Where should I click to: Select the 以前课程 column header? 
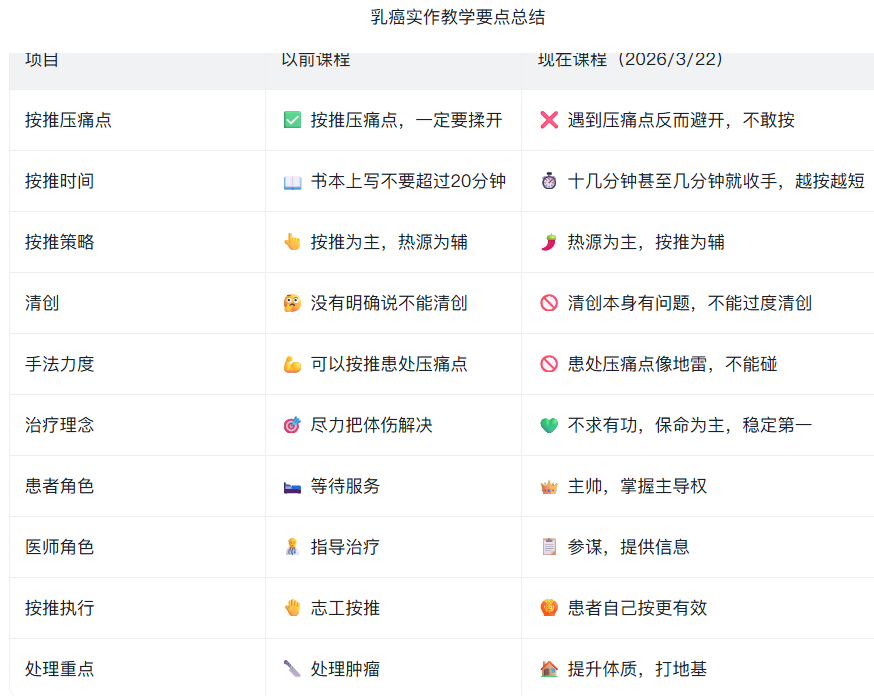click(316, 60)
